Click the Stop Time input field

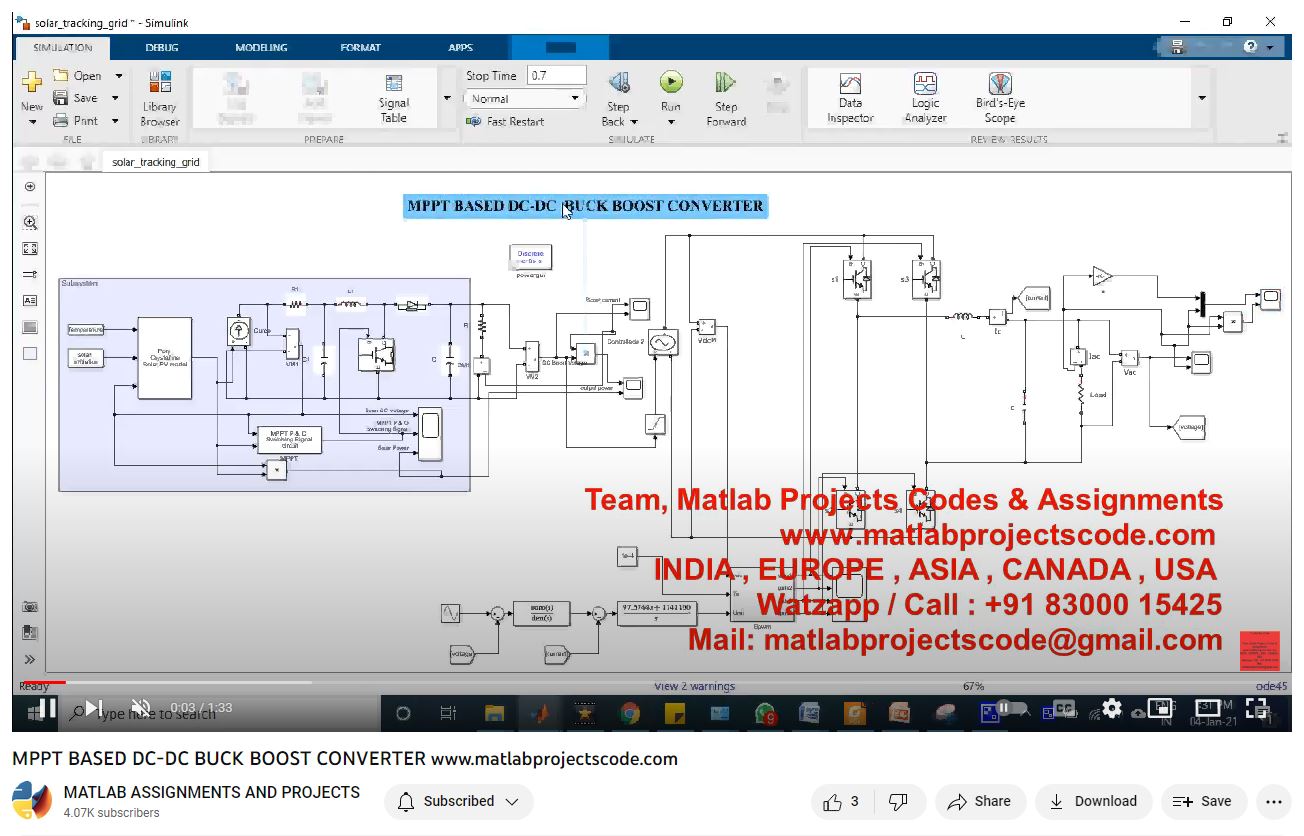pyautogui.click(x=556, y=76)
